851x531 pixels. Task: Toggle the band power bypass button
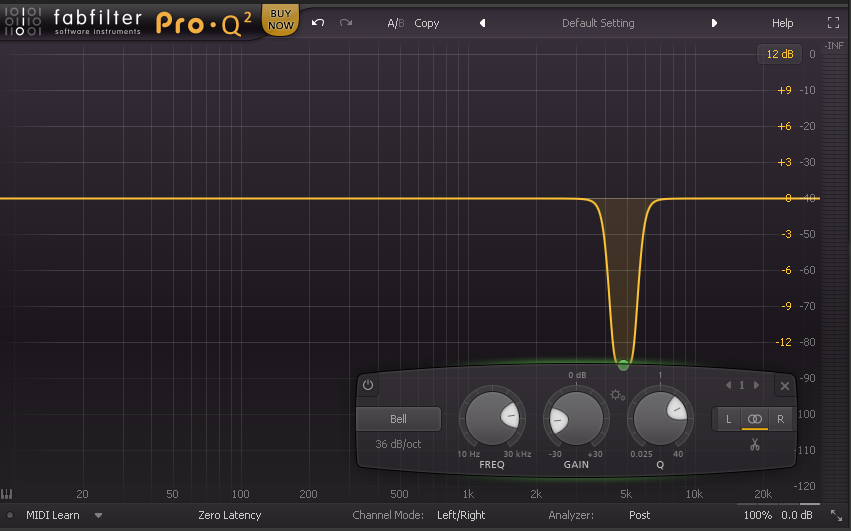click(368, 385)
